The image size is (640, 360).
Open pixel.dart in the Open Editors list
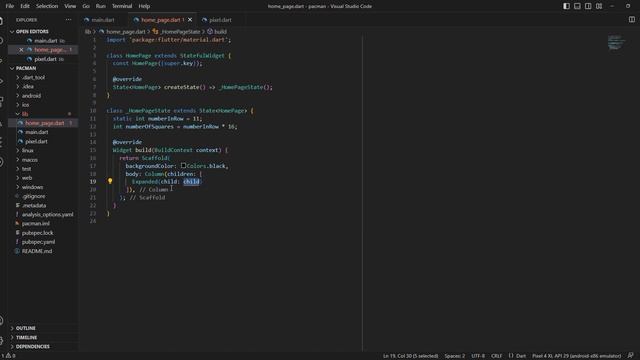45,59
